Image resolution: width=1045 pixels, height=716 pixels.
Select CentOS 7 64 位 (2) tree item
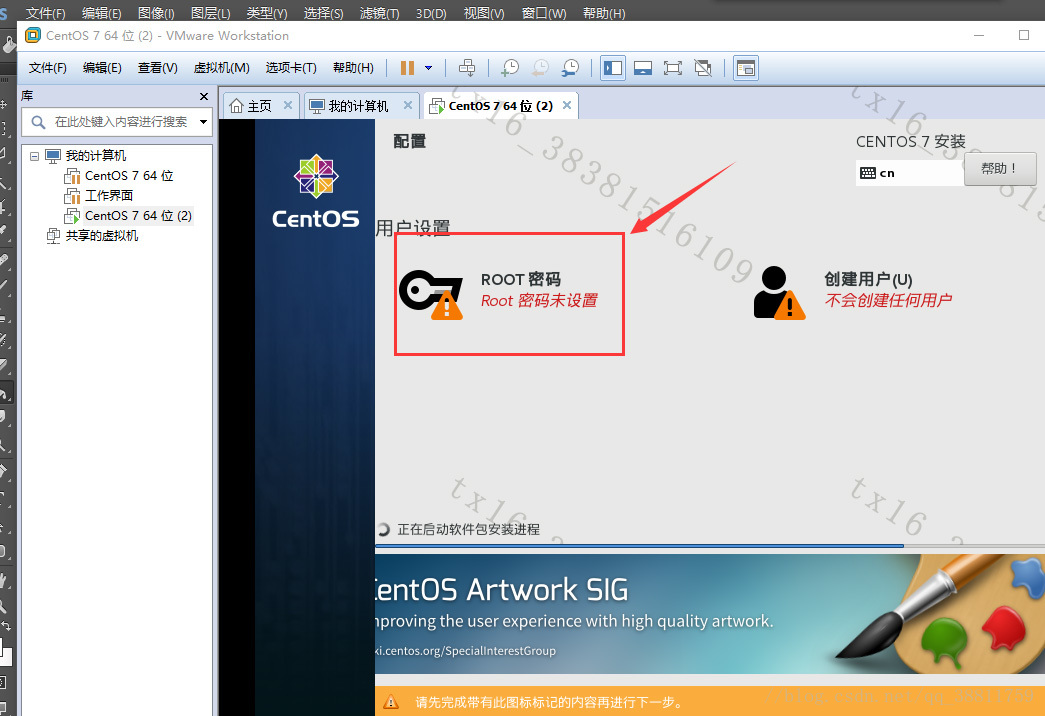(138, 216)
